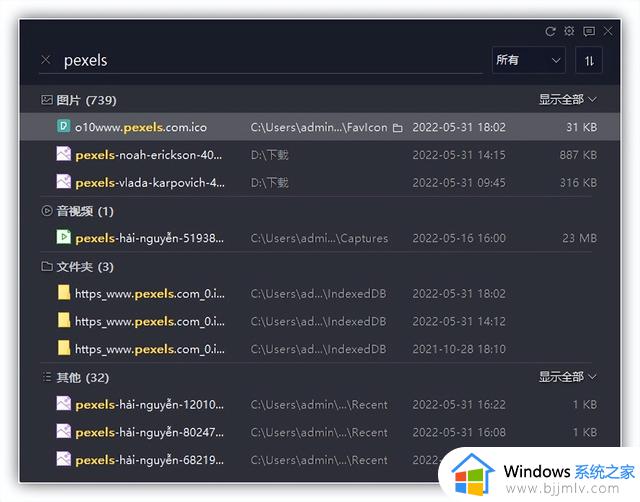Open https_www.pexels.com folder dated 18:02
This screenshot has height=502, width=640.
click(320, 293)
